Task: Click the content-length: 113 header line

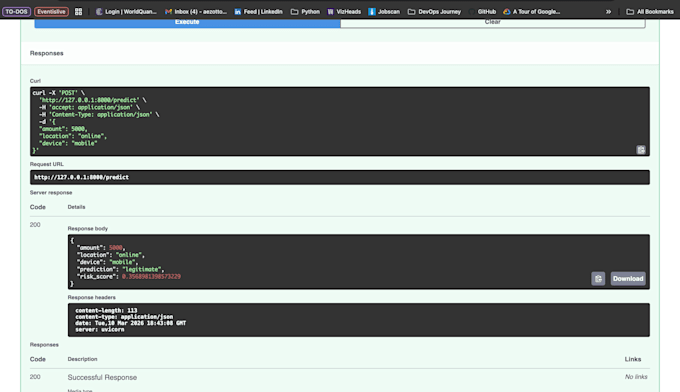Action: [106, 310]
